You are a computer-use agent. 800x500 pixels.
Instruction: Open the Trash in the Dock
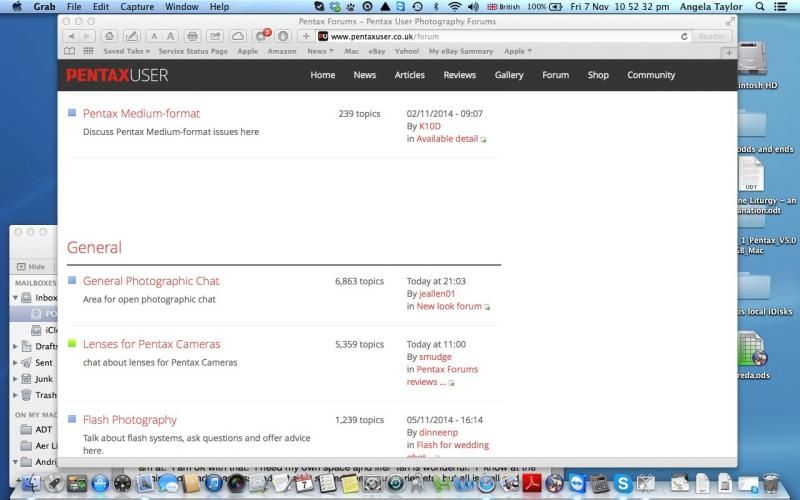(770, 483)
